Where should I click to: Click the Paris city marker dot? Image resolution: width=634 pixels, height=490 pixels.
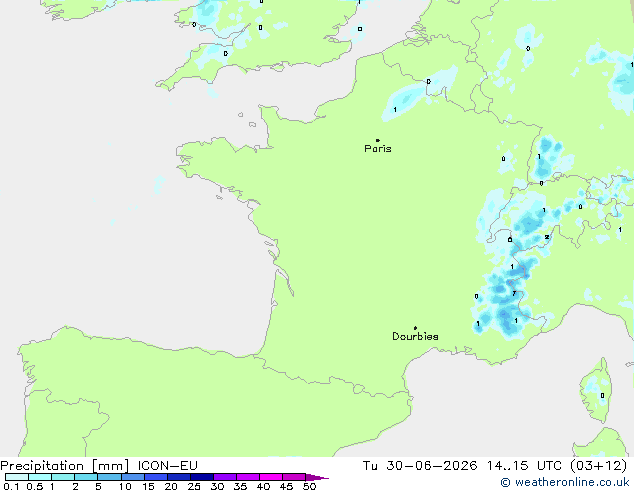378,140
